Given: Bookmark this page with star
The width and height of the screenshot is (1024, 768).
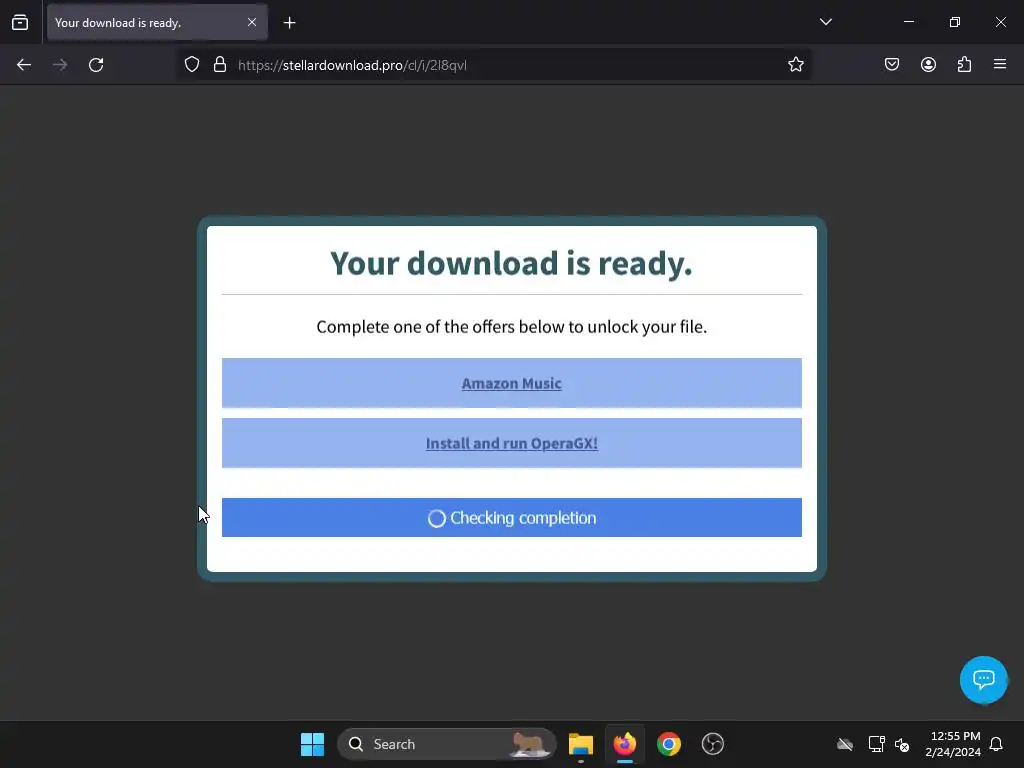Looking at the screenshot, I should [x=795, y=65].
